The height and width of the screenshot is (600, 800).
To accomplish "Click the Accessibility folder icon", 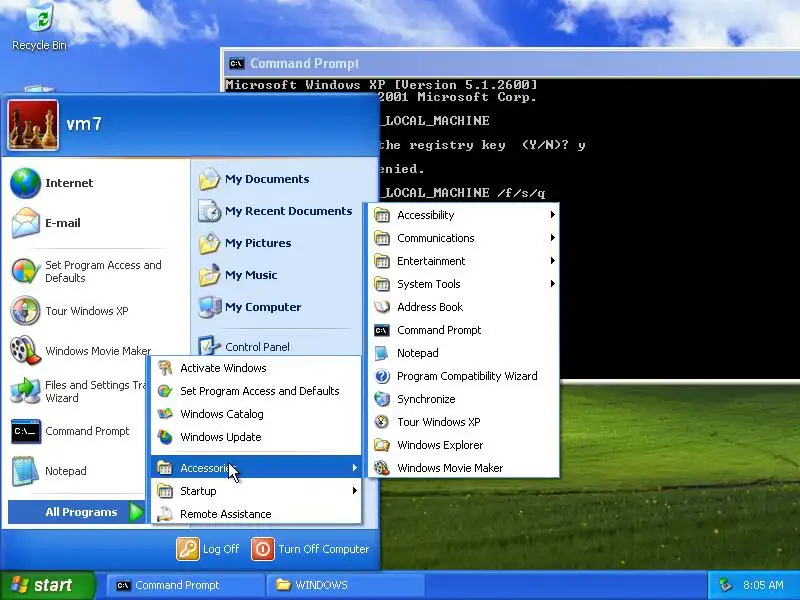I will (382, 215).
